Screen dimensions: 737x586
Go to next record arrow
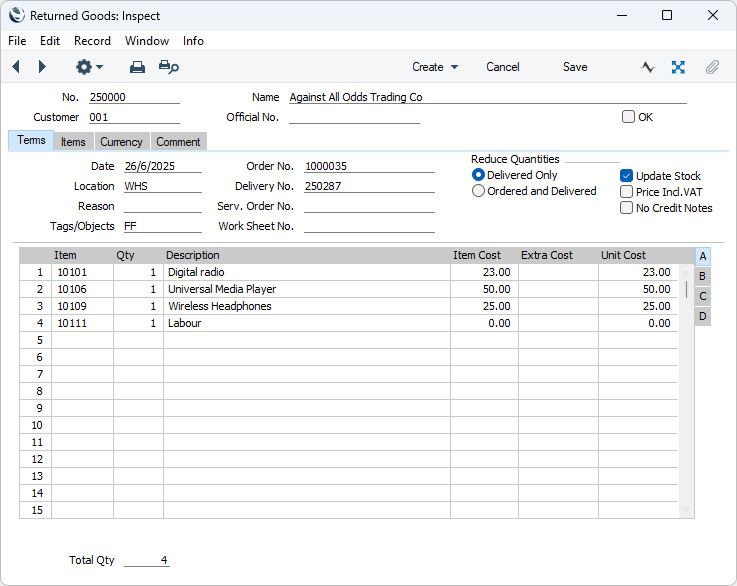pos(42,67)
